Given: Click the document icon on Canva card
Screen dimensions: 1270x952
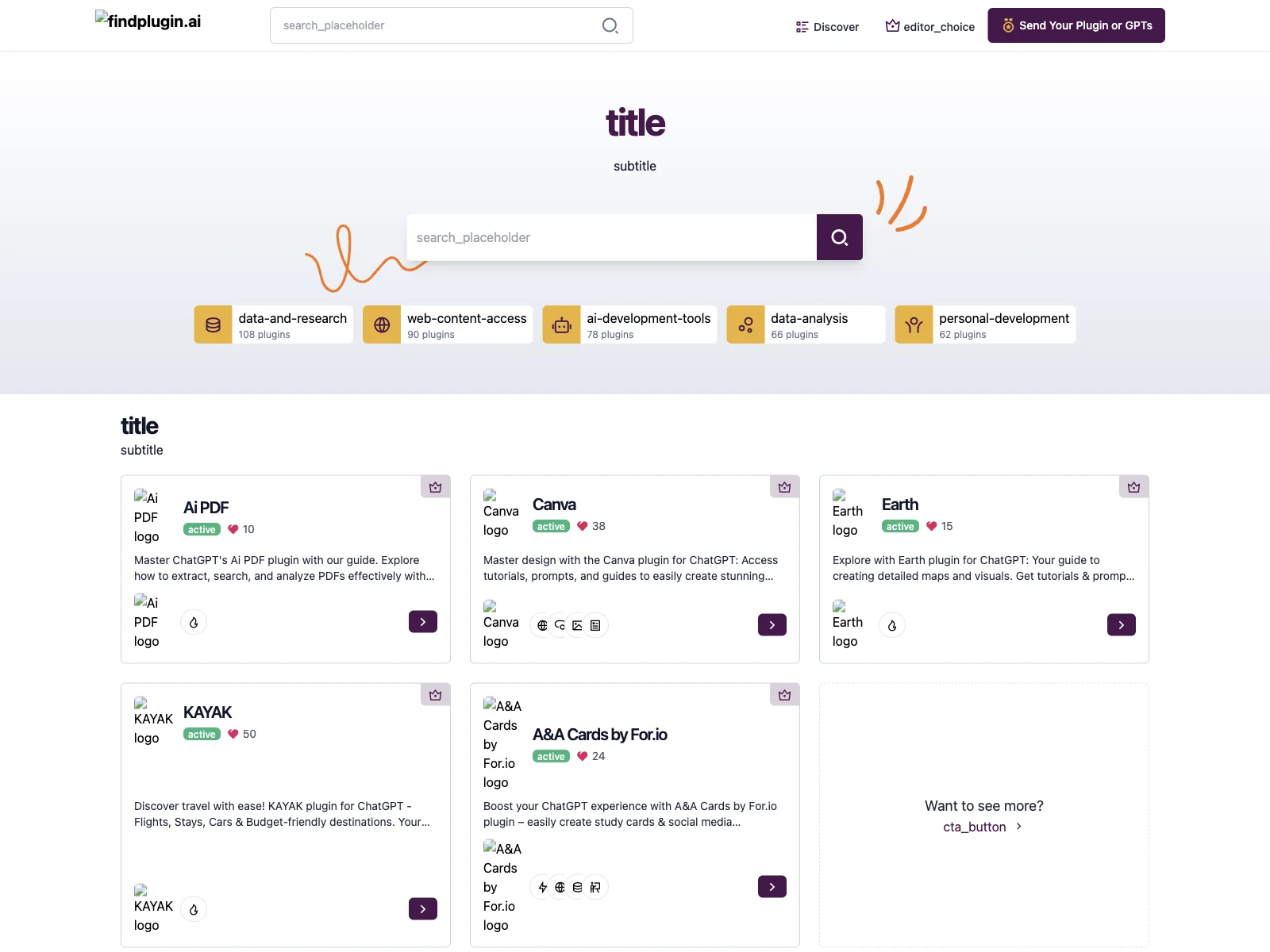Looking at the screenshot, I should 595,625.
